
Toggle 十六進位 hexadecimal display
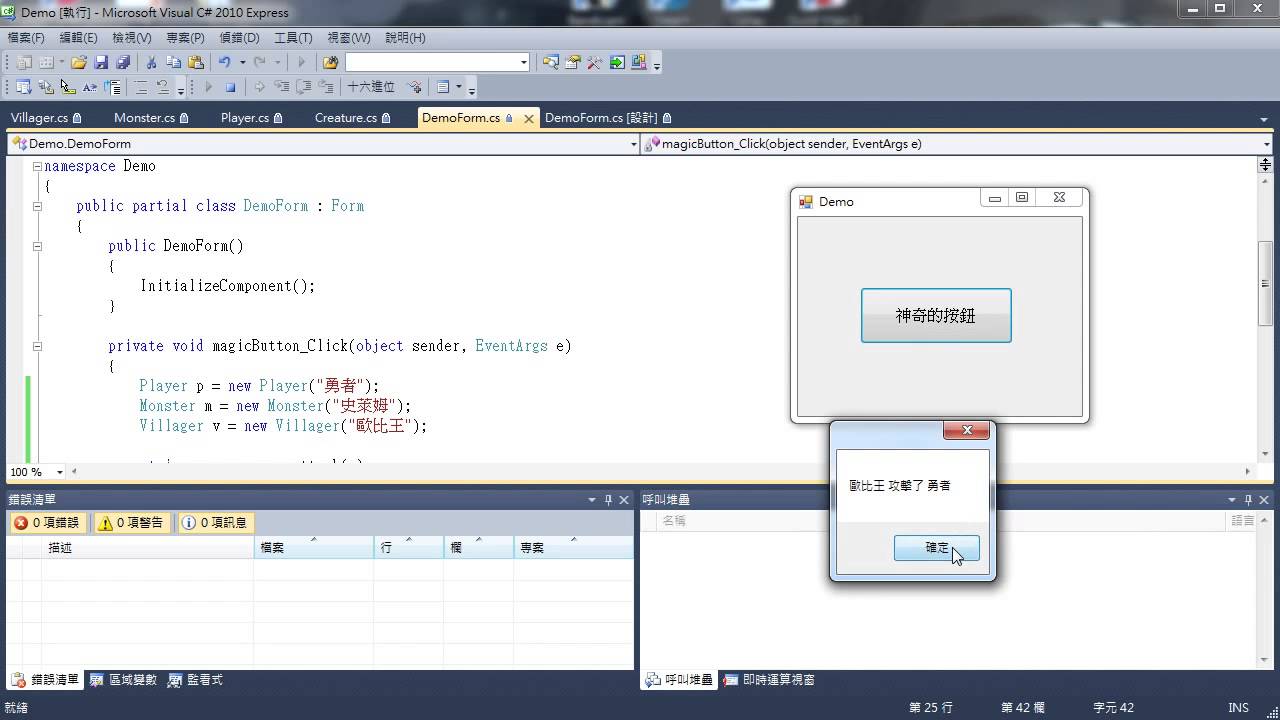[371, 87]
